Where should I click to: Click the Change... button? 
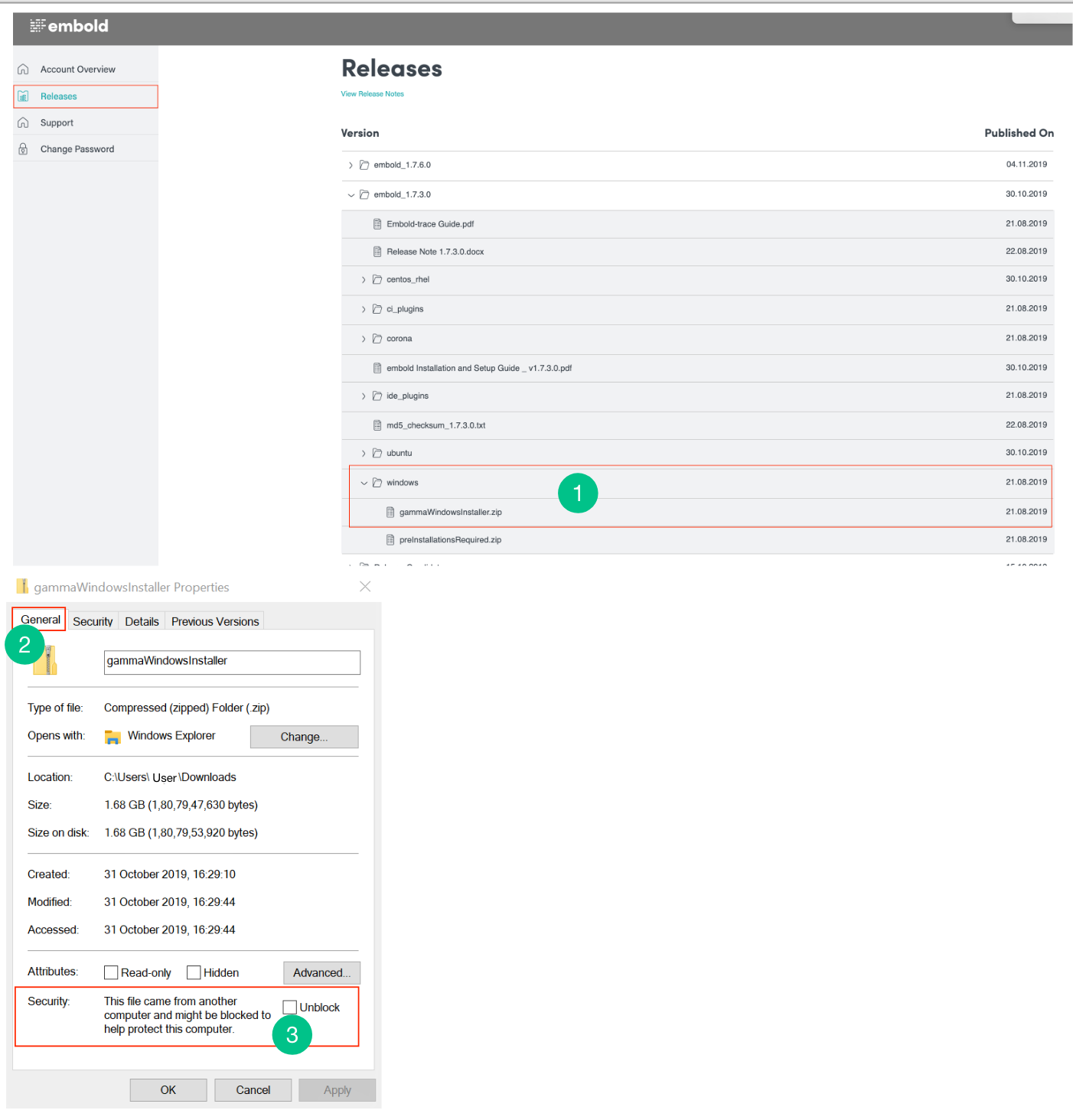pyautogui.click(x=304, y=737)
